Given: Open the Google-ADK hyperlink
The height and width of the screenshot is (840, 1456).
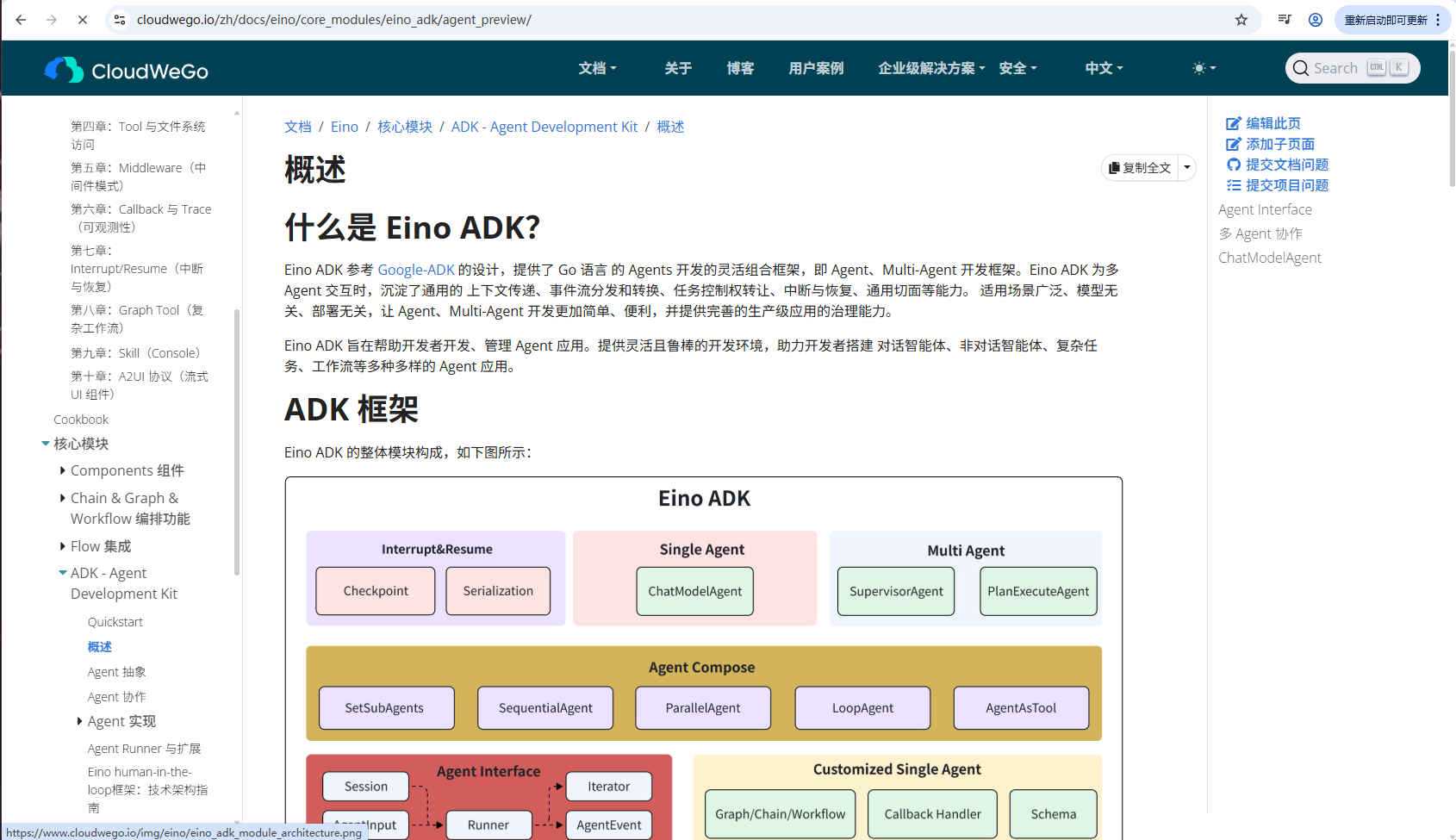Looking at the screenshot, I should [416, 270].
